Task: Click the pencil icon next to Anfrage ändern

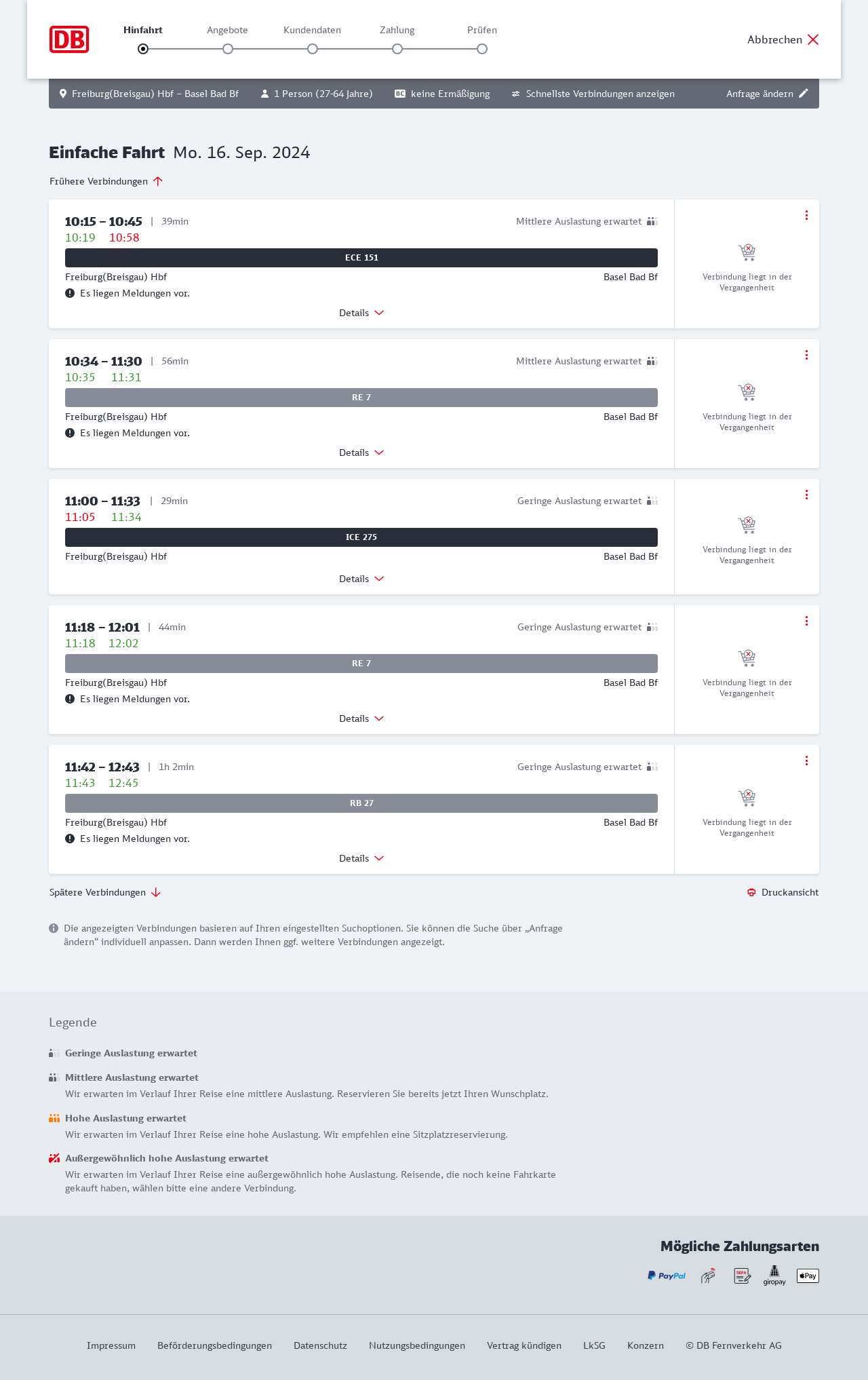Action: (x=804, y=94)
